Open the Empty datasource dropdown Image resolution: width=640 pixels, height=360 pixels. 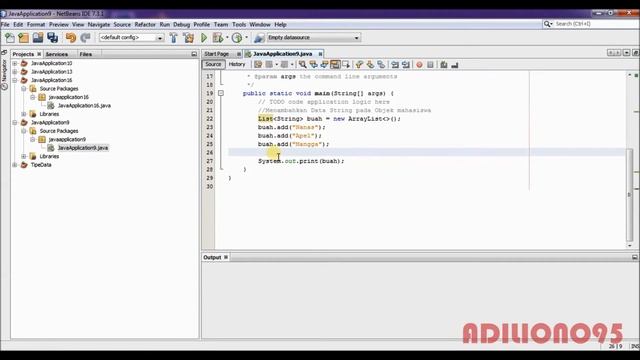tap(356, 38)
